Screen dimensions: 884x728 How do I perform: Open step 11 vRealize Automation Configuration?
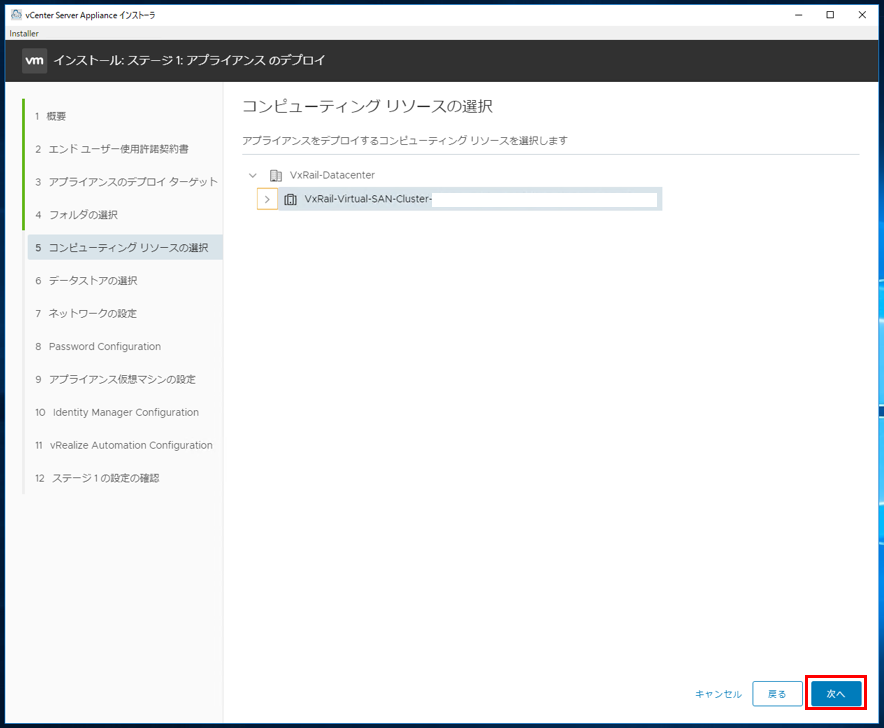(x=131, y=445)
